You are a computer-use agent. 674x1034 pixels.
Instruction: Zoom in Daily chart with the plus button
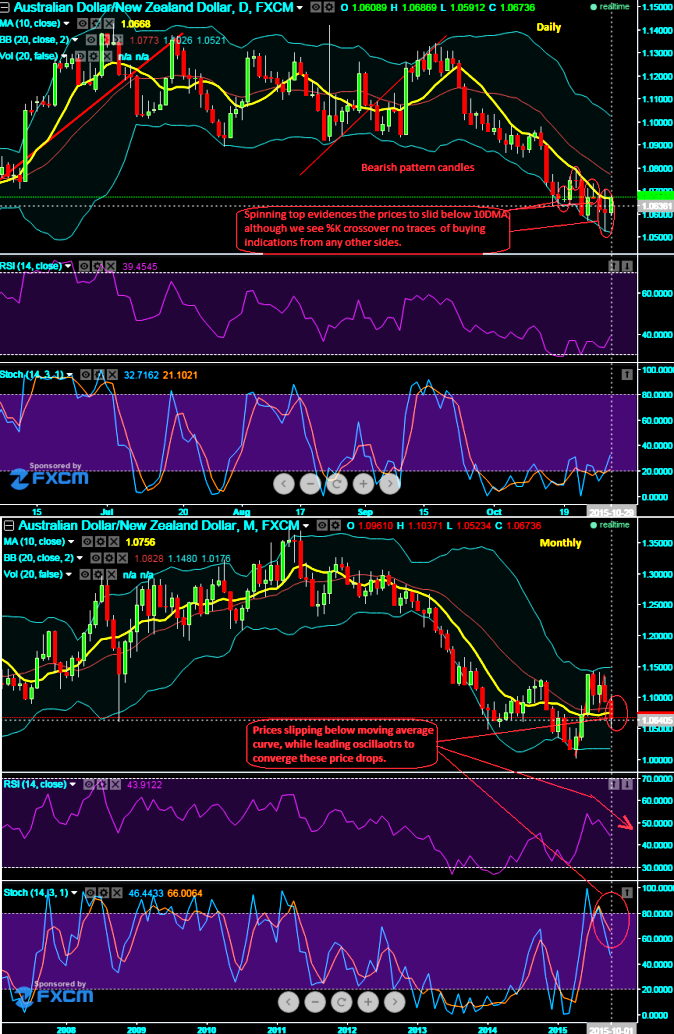pos(363,484)
